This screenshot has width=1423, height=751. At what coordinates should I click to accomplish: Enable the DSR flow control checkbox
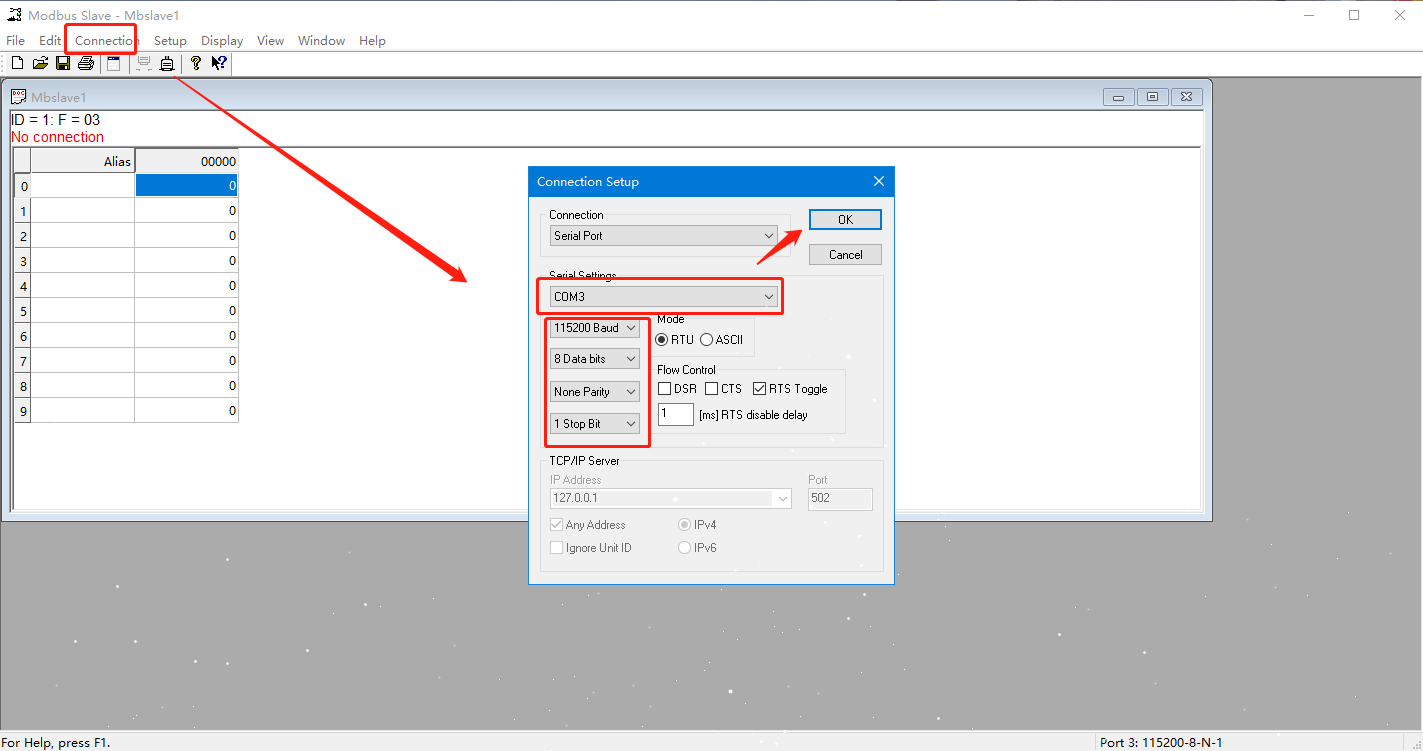(665, 389)
